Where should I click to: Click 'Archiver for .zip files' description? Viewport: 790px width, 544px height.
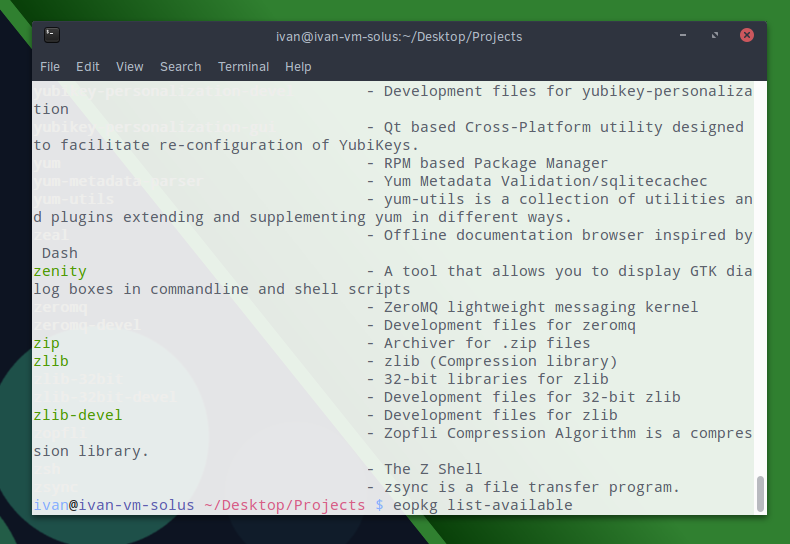[487, 343]
